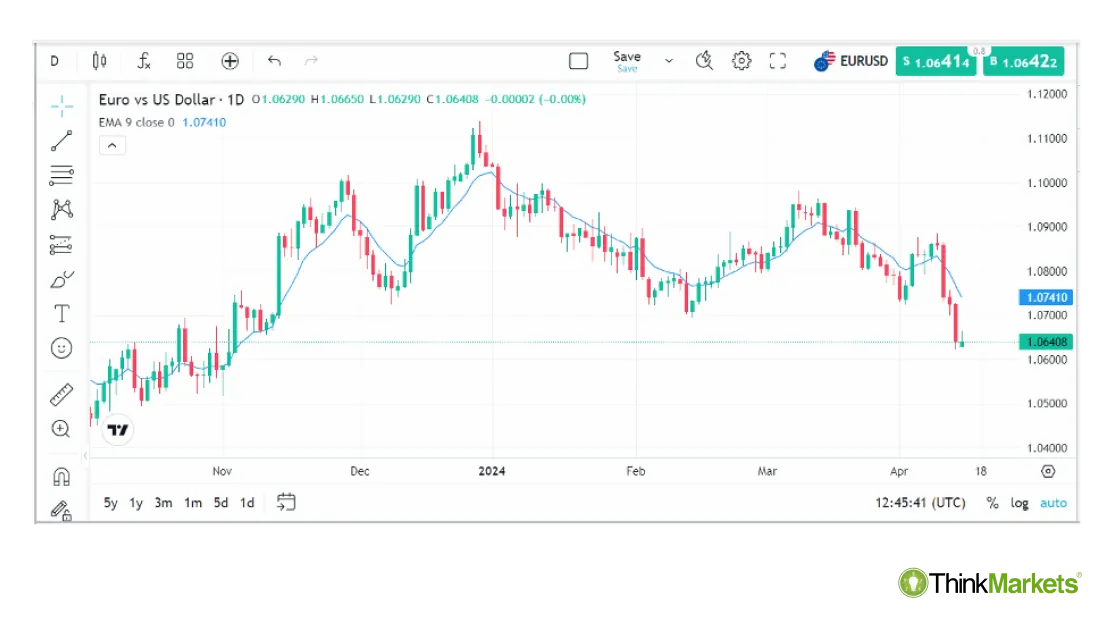This screenshot has height=636, width=1112.
Task: Select the measure ruler tool
Action: pyautogui.click(x=61, y=393)
